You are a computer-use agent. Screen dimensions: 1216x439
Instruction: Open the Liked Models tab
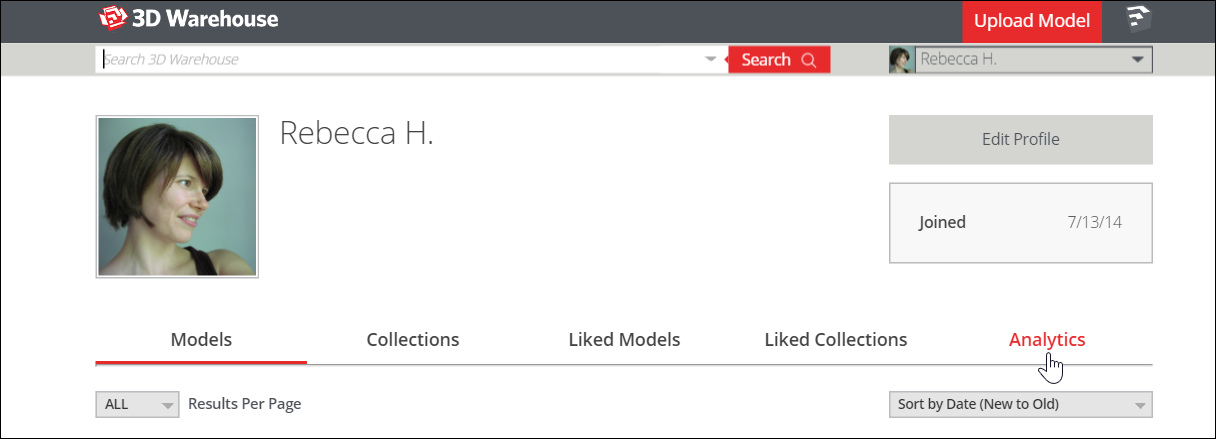click(624, 340)
